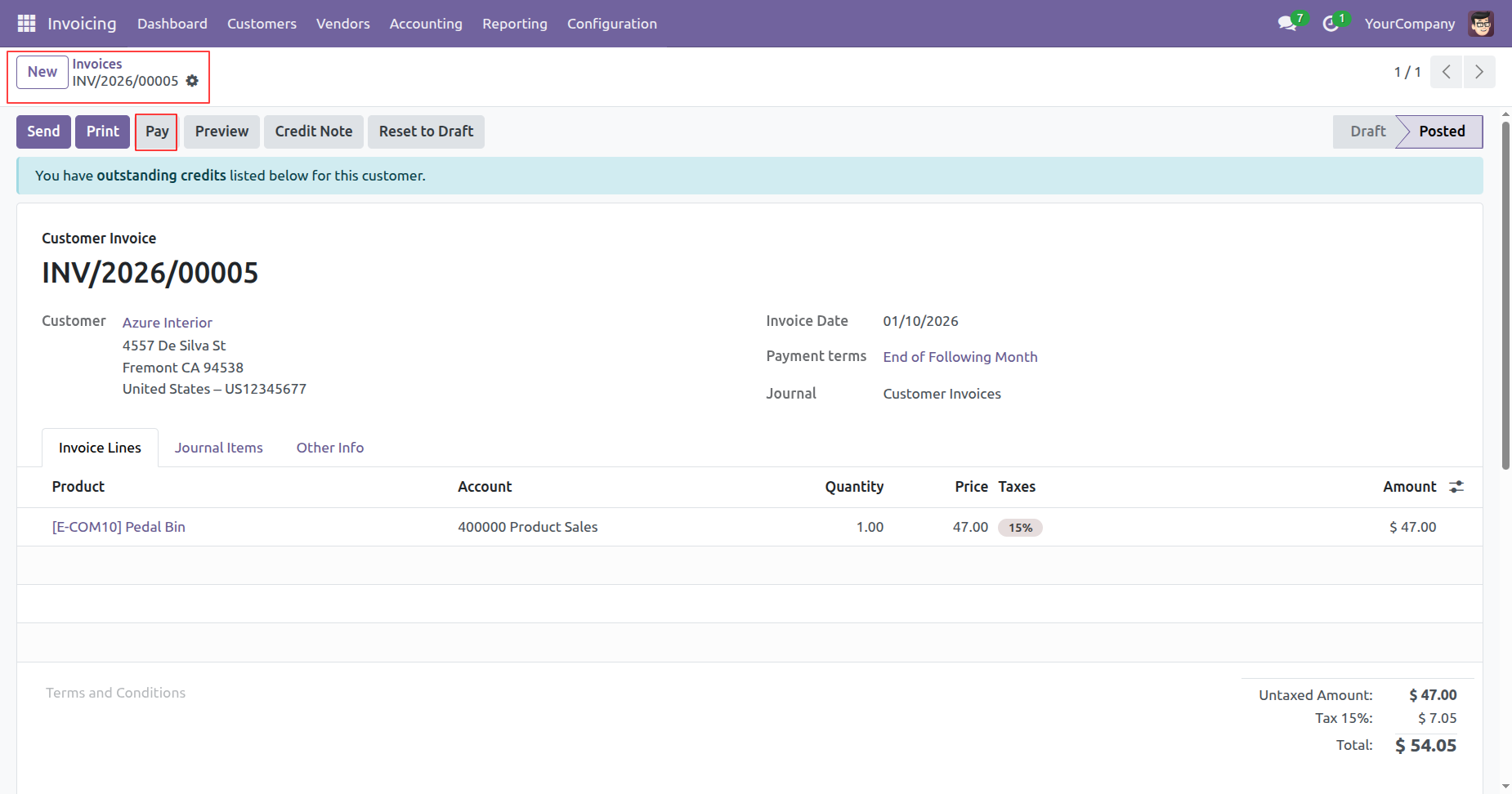Click the Terms and Conditions field
The width and height of the screenshot is (1512, 794).
click(x=116, y=693)
